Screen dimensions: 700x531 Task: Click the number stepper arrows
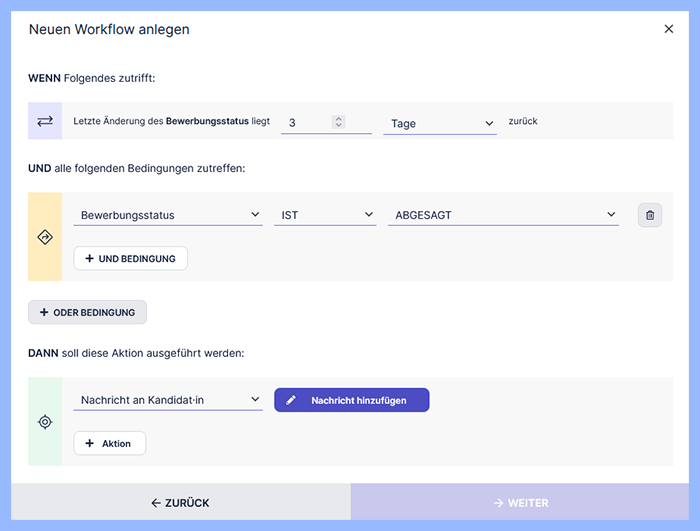338,122
